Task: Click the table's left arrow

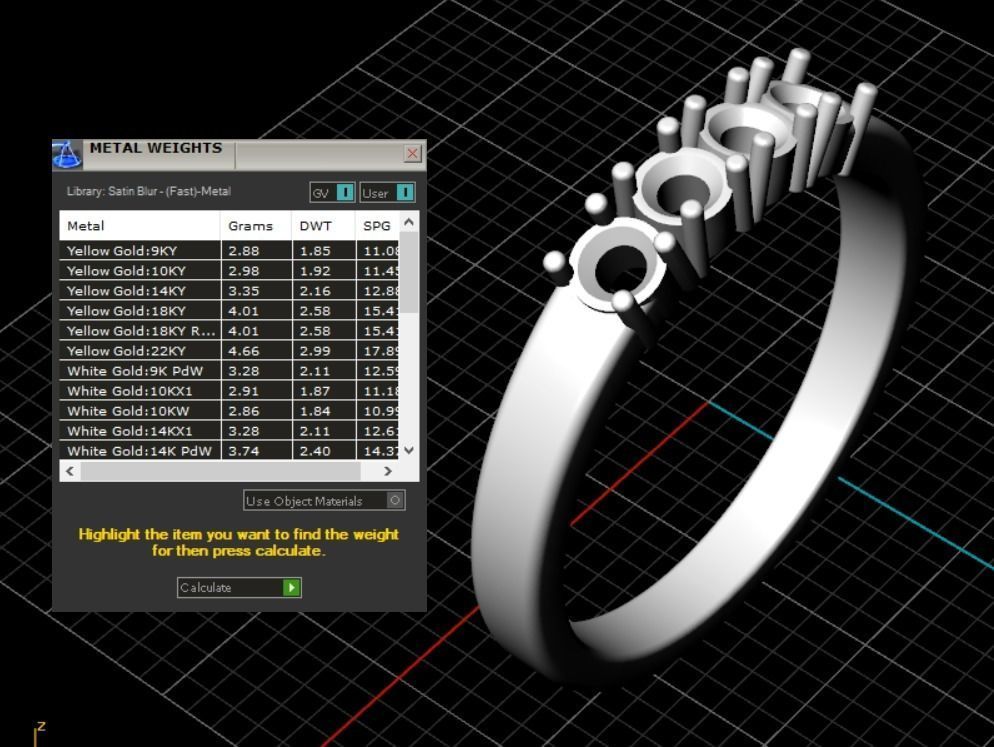Action: pyautogui.click(x=70, y=471)
